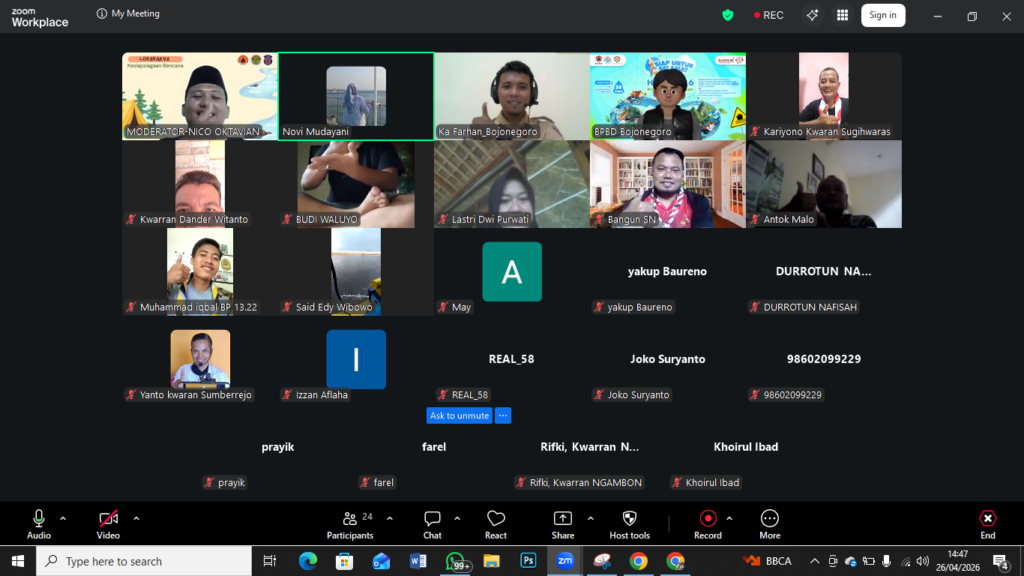Open the Zoom apps grid icon
Image resolution: width=1024 pixels, height=576 pixels.
click(x=842, y=15)
